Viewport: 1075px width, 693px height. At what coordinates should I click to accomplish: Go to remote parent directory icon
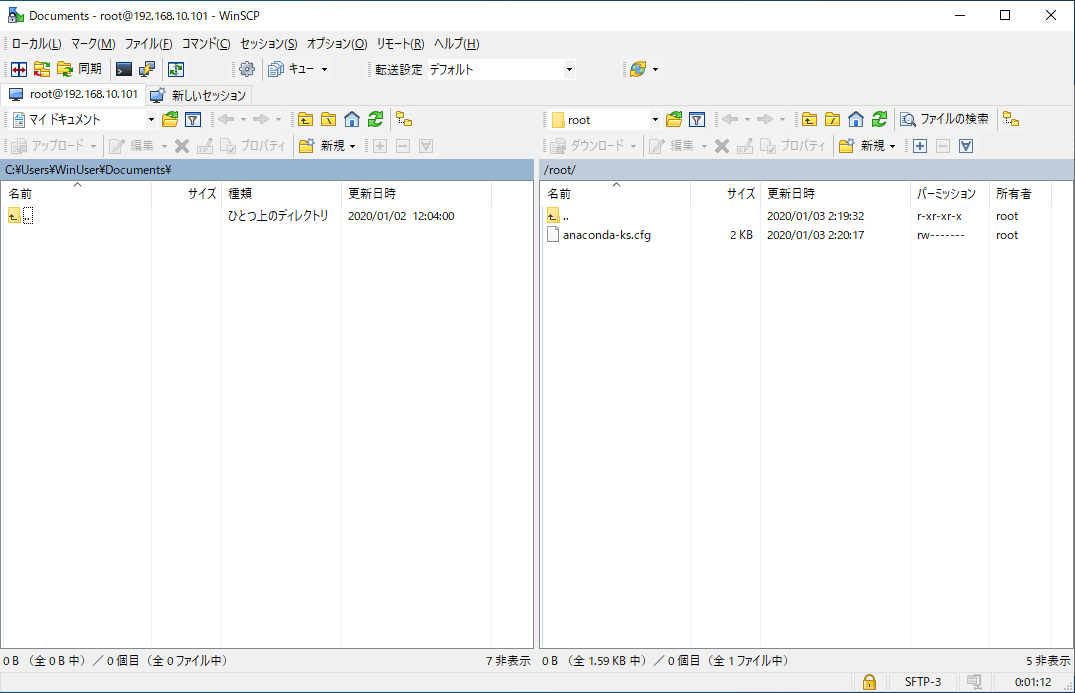click(x=809, y=119)
